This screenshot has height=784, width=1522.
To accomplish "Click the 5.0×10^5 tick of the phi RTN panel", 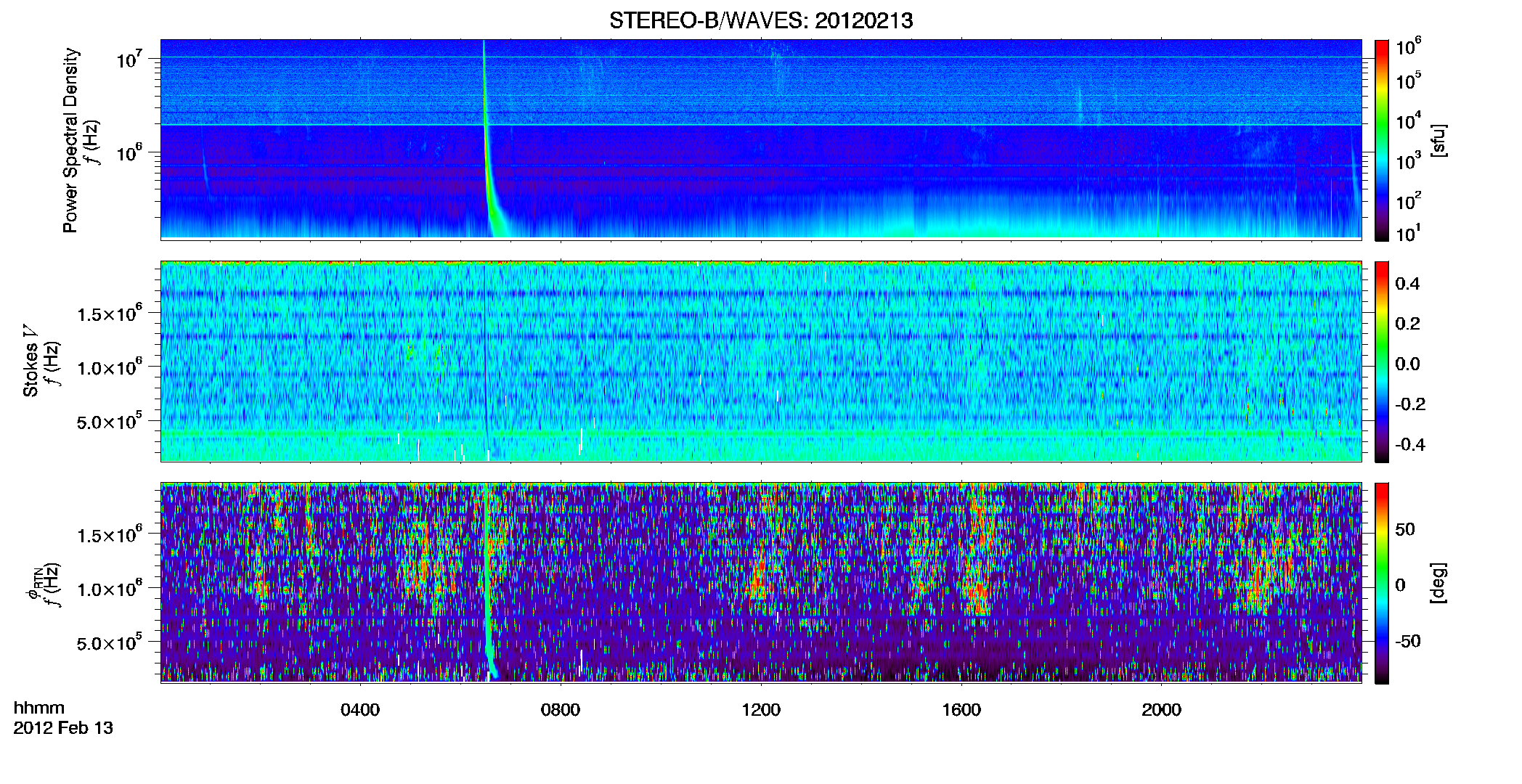I will [110, 643].
